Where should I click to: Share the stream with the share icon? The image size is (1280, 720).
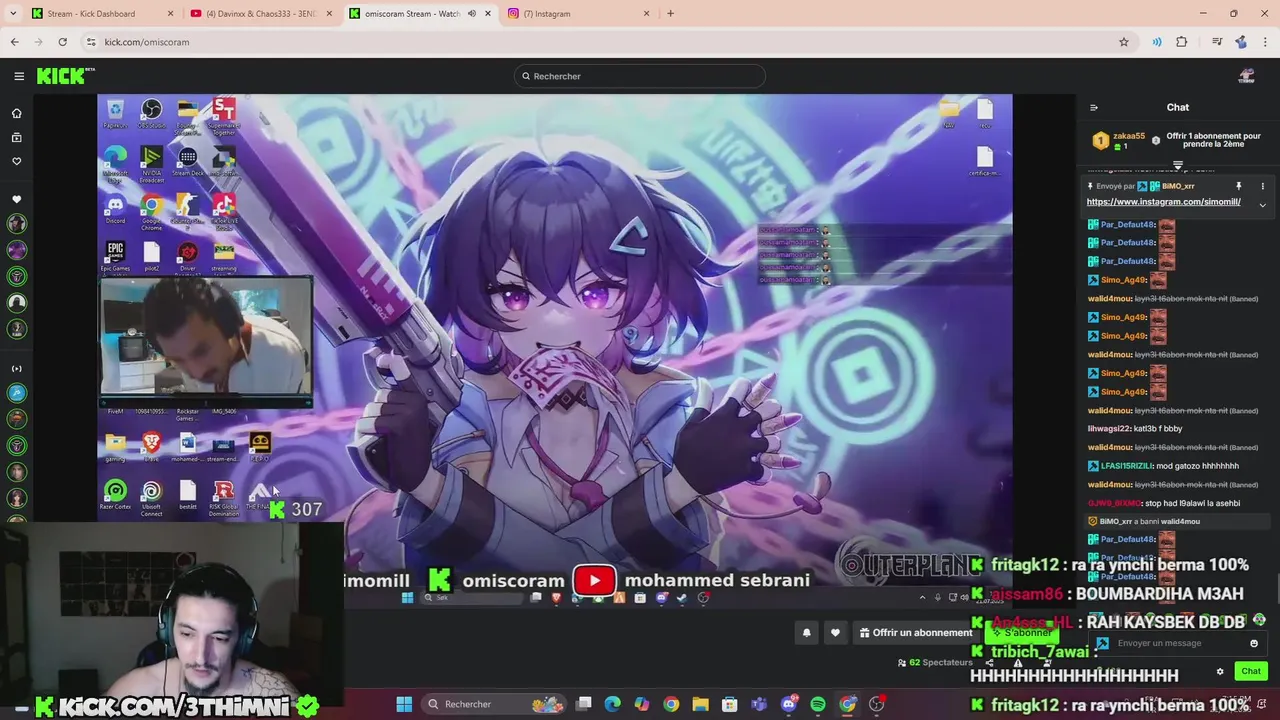989,662
